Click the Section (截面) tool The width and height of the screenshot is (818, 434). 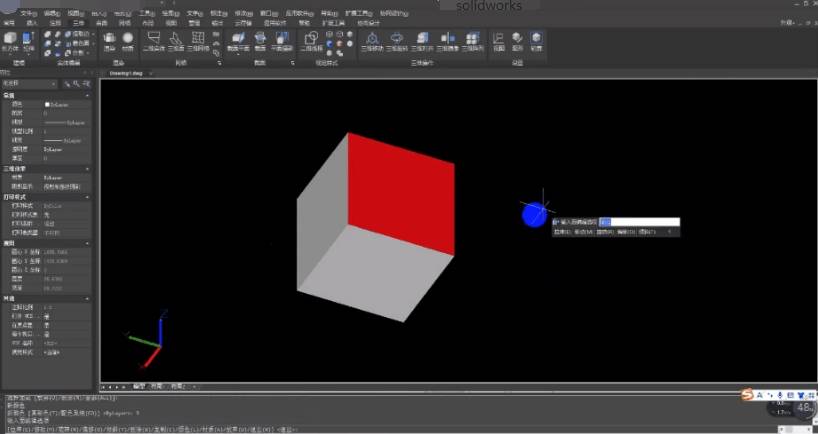pyautogui.click(x=260, y=41)
